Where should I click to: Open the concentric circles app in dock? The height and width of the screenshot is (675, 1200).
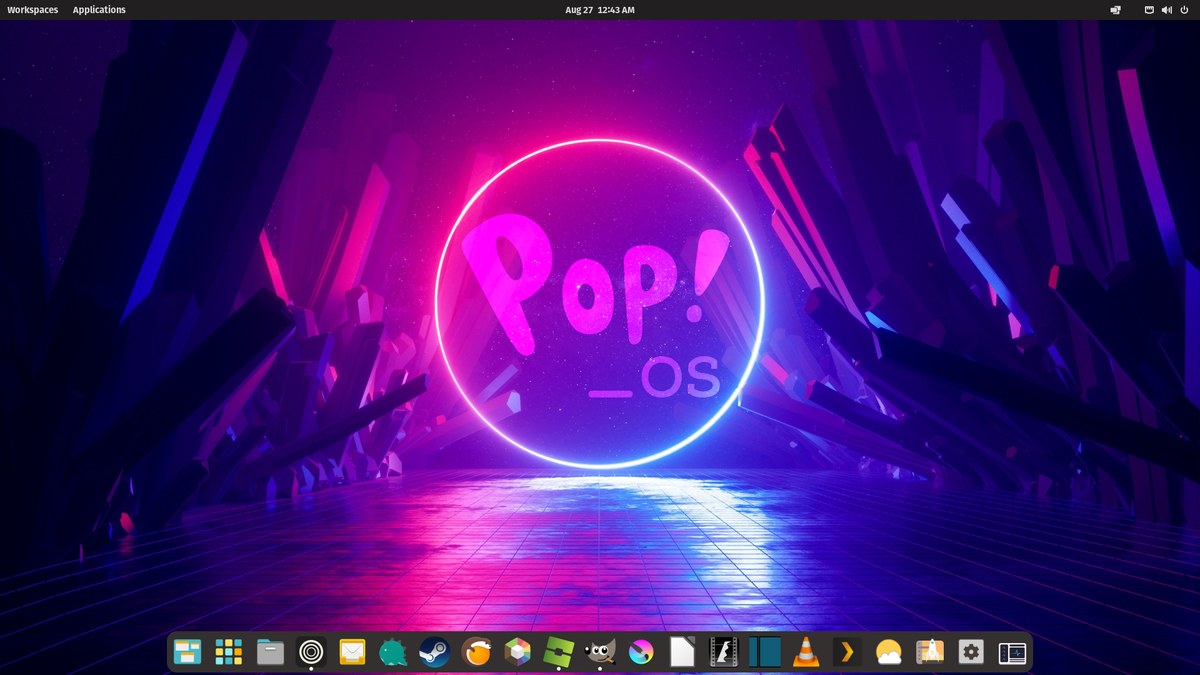[311, 653]
